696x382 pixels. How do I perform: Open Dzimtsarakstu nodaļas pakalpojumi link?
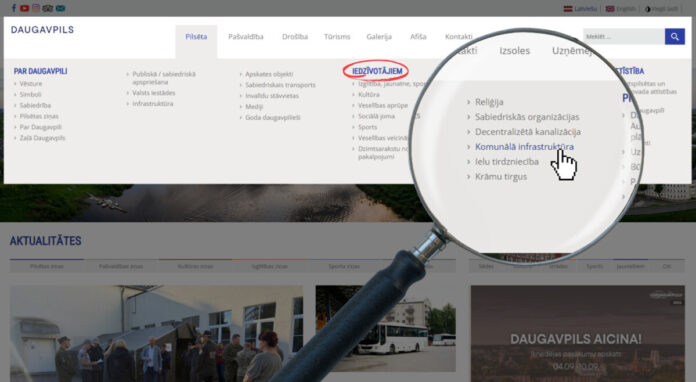click(x=383, y=153)
